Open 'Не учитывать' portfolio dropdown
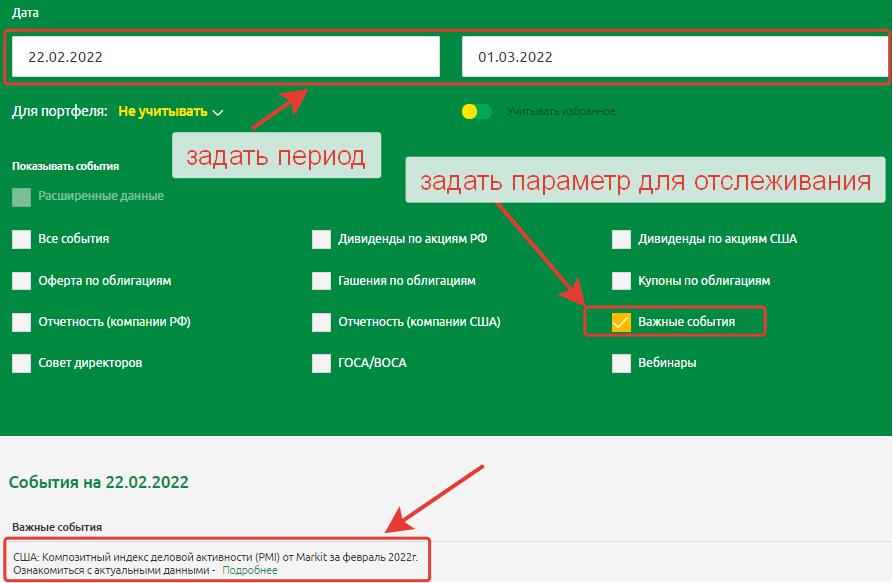 [162, 112]
